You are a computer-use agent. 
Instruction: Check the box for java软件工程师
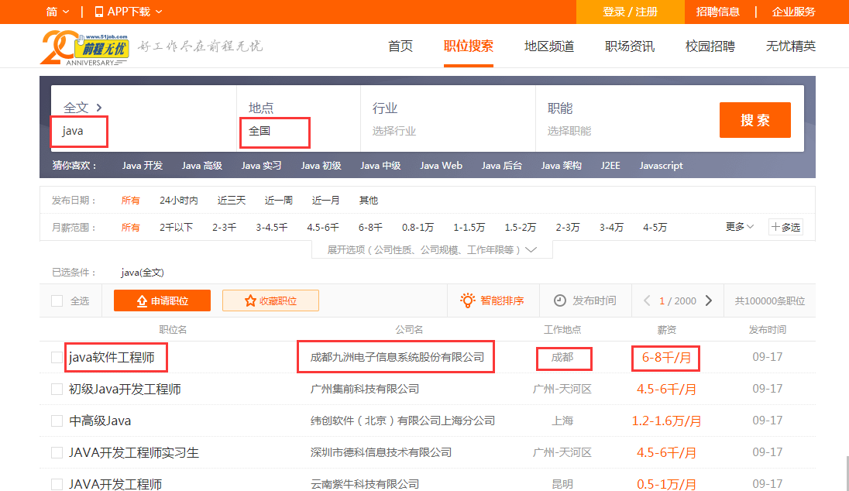[57, 357]
